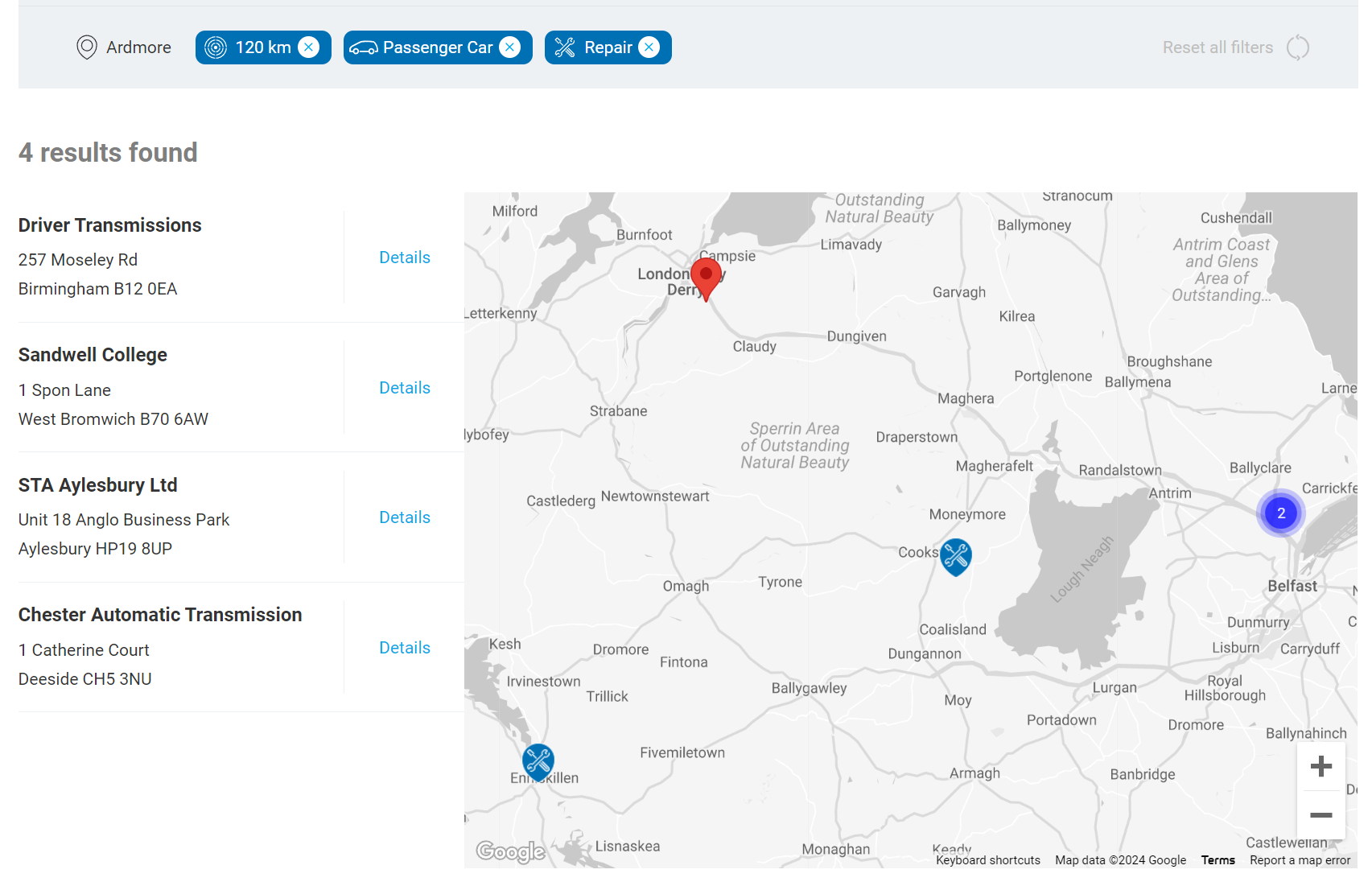
Task: Open Details for Chester Automatic Transmission
Action: click(405, 648)
